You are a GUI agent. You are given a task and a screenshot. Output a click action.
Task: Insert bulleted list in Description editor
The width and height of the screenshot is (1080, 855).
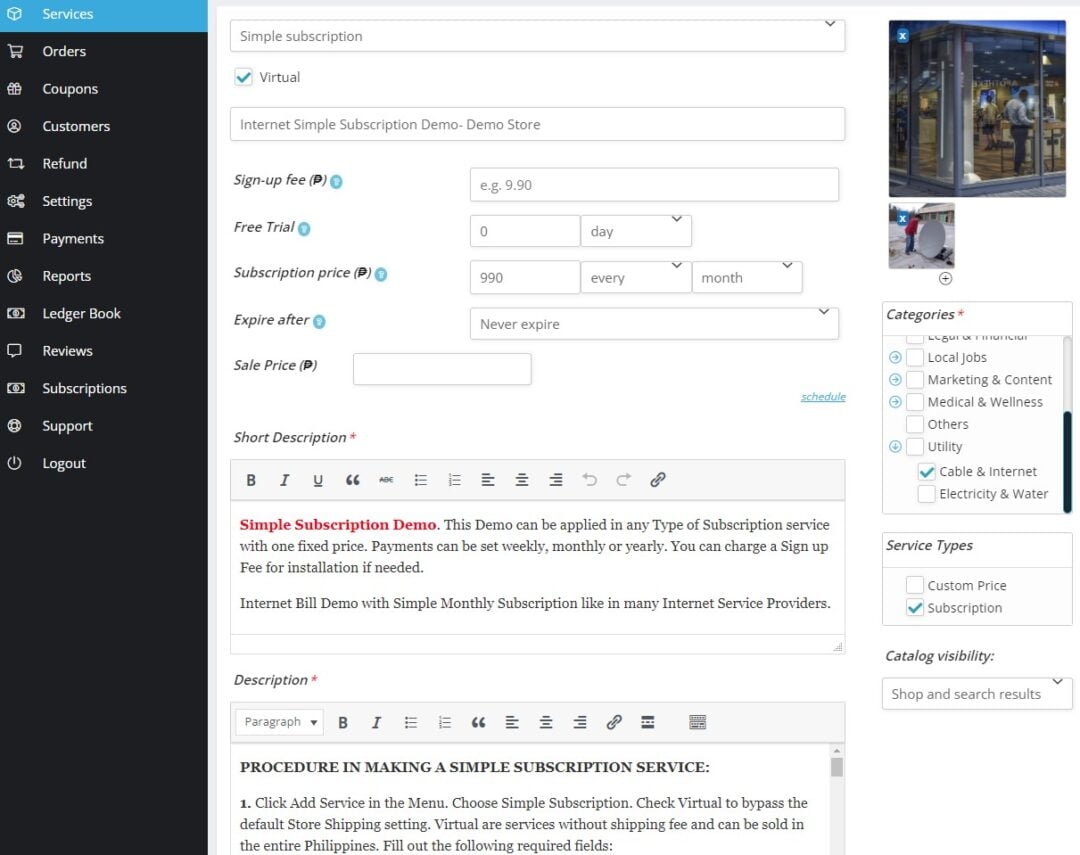pyautogui.click(x=411, y=723)
